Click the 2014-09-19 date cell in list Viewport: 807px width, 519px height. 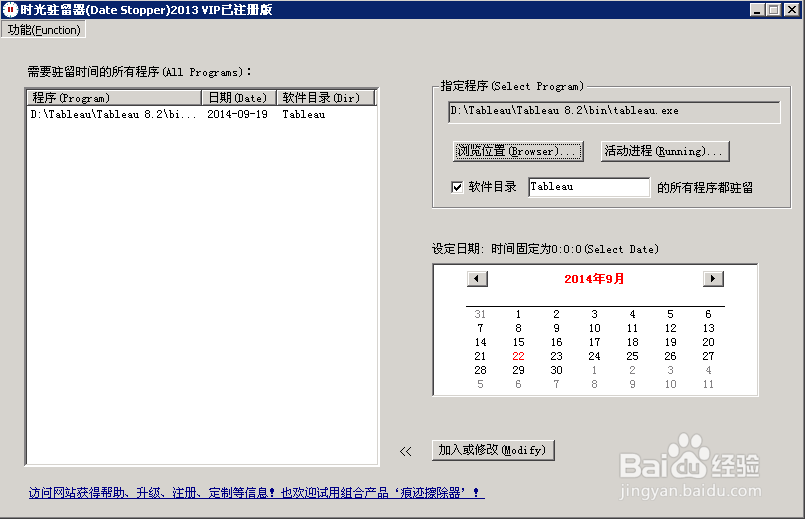[x=237, y=114]
